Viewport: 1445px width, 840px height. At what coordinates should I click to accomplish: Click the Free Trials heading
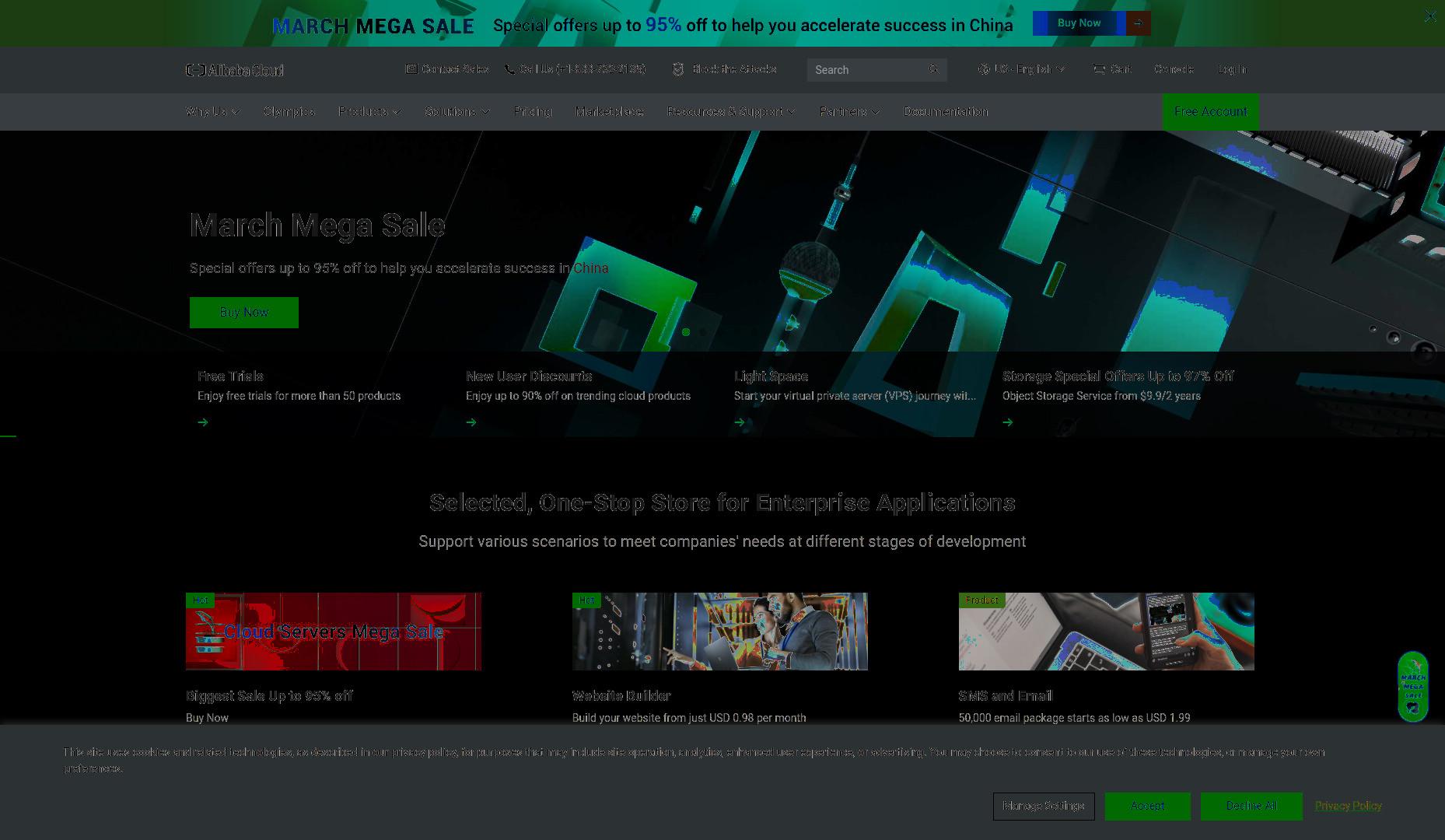click(231, 376)
